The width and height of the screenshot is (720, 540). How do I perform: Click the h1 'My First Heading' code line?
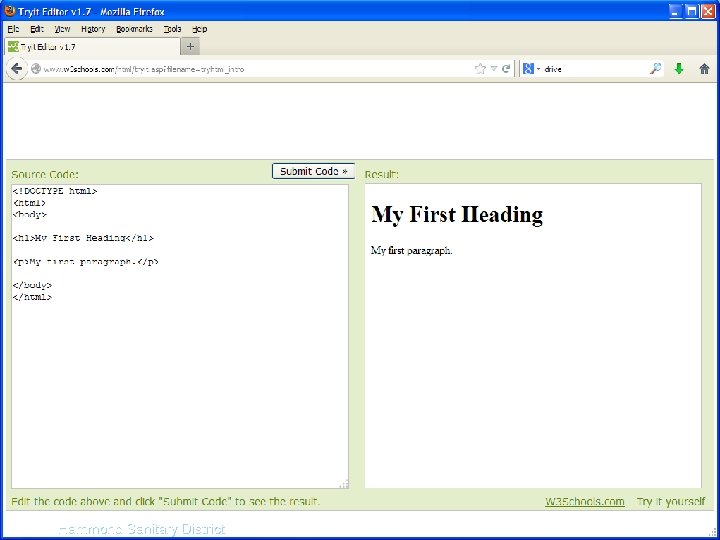coord(83,238)
